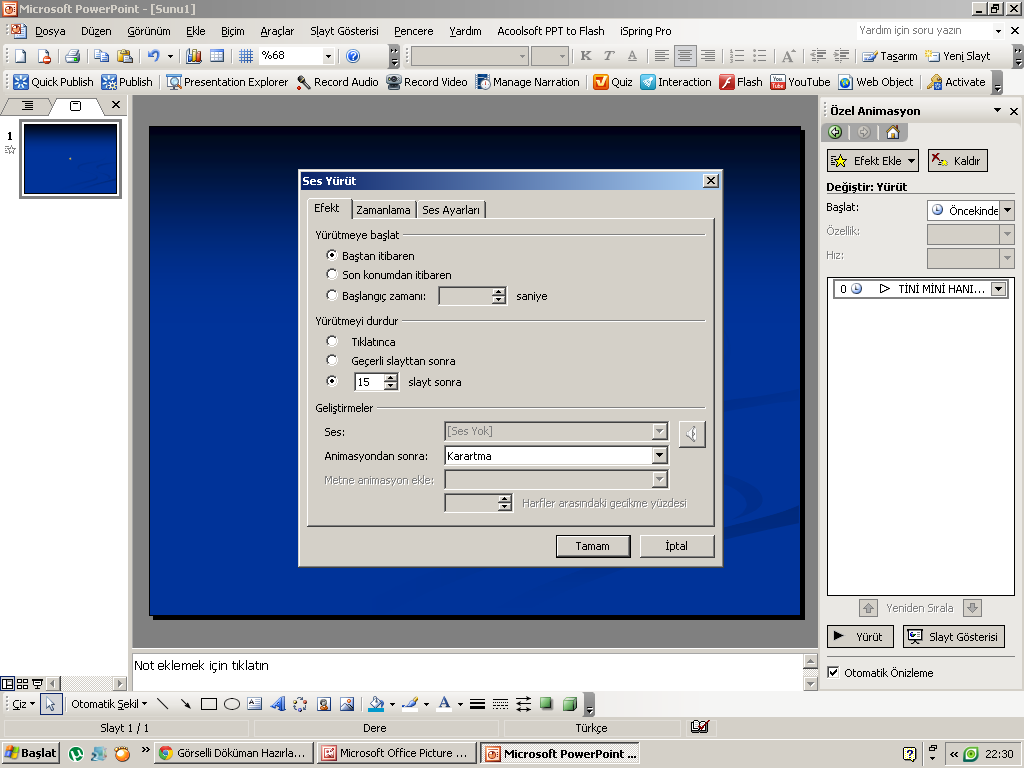Viewport: 1024px width, 768px height.
Task: Click the Quiz icon in toolbar
Action: (x=601, y=82)
